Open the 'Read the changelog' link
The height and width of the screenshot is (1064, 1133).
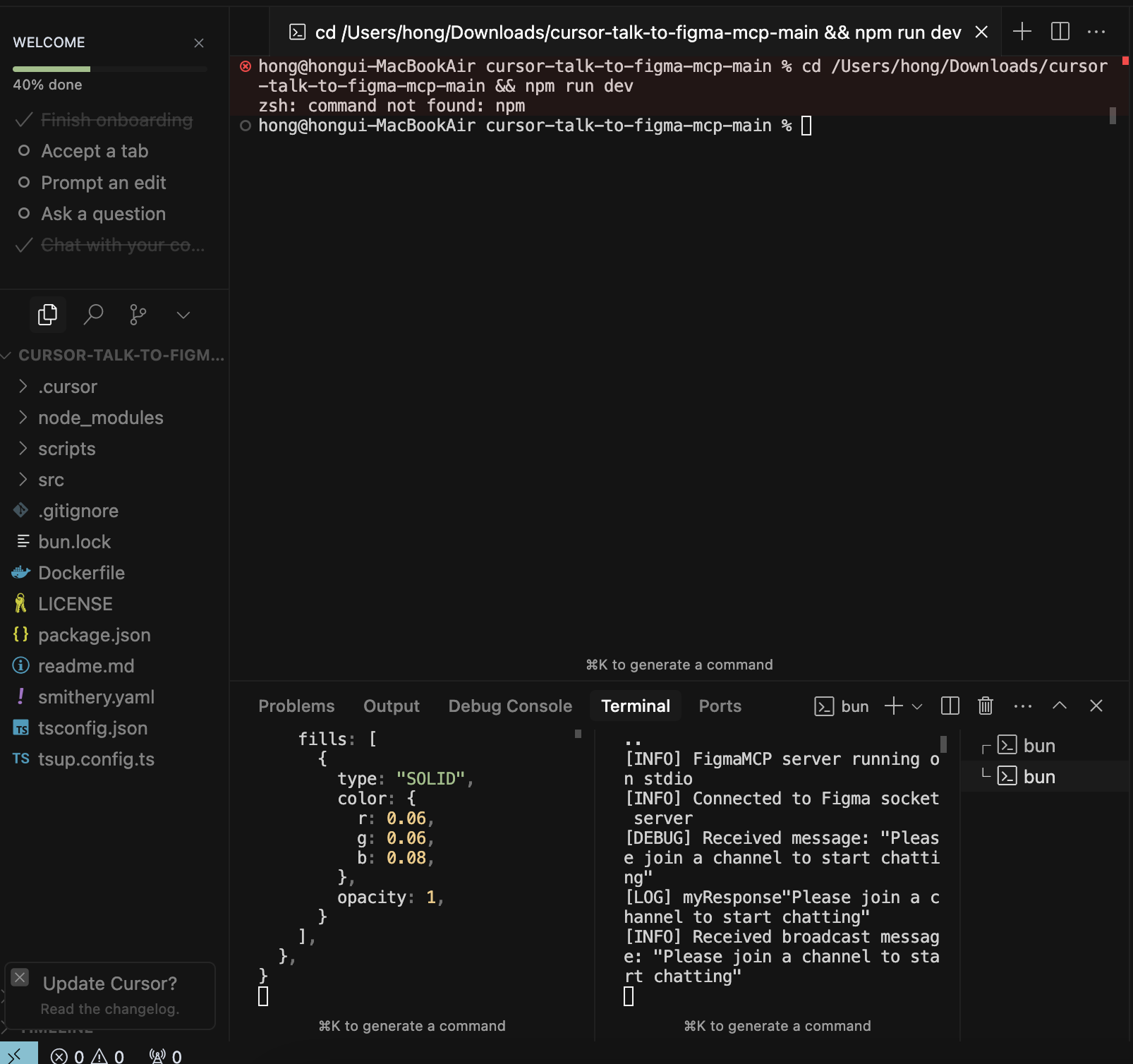[x=111, y=1008]
